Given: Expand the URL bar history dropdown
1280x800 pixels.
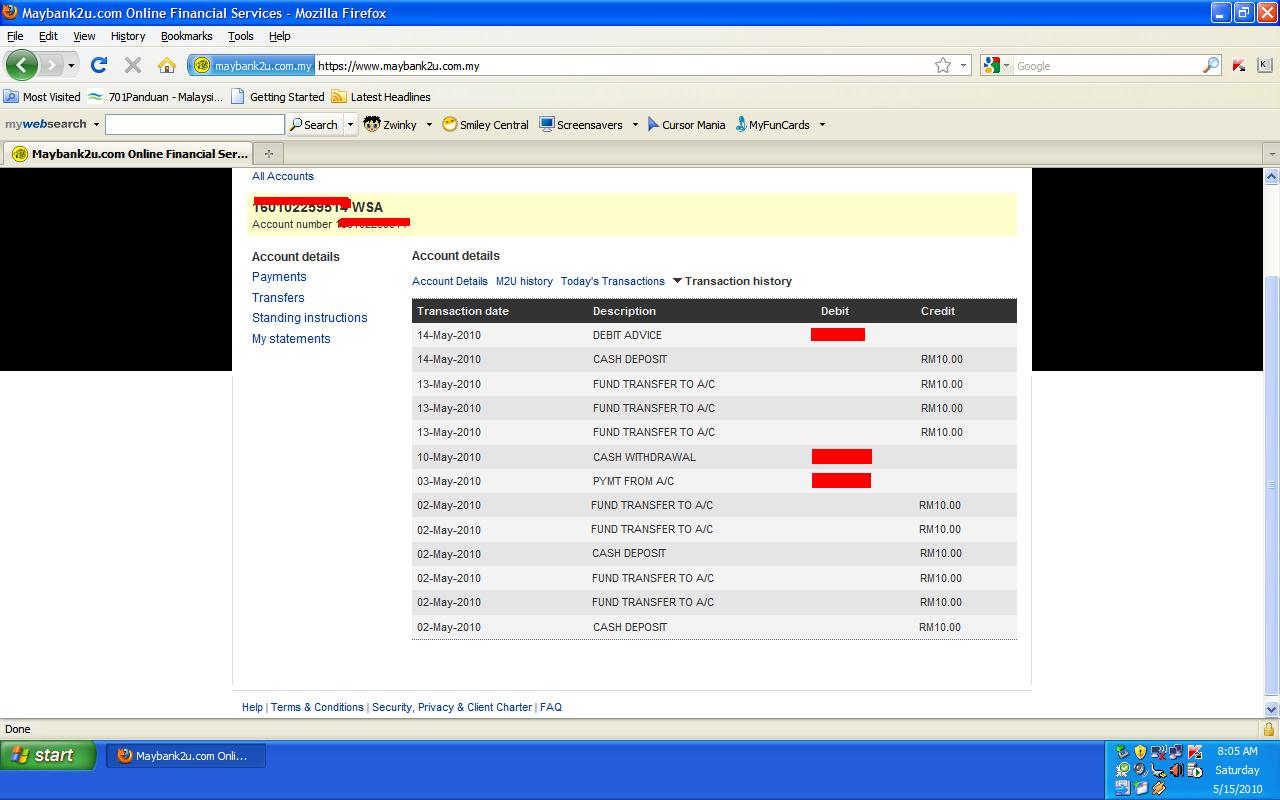Looking at the screenshot, I should (964, 66).
